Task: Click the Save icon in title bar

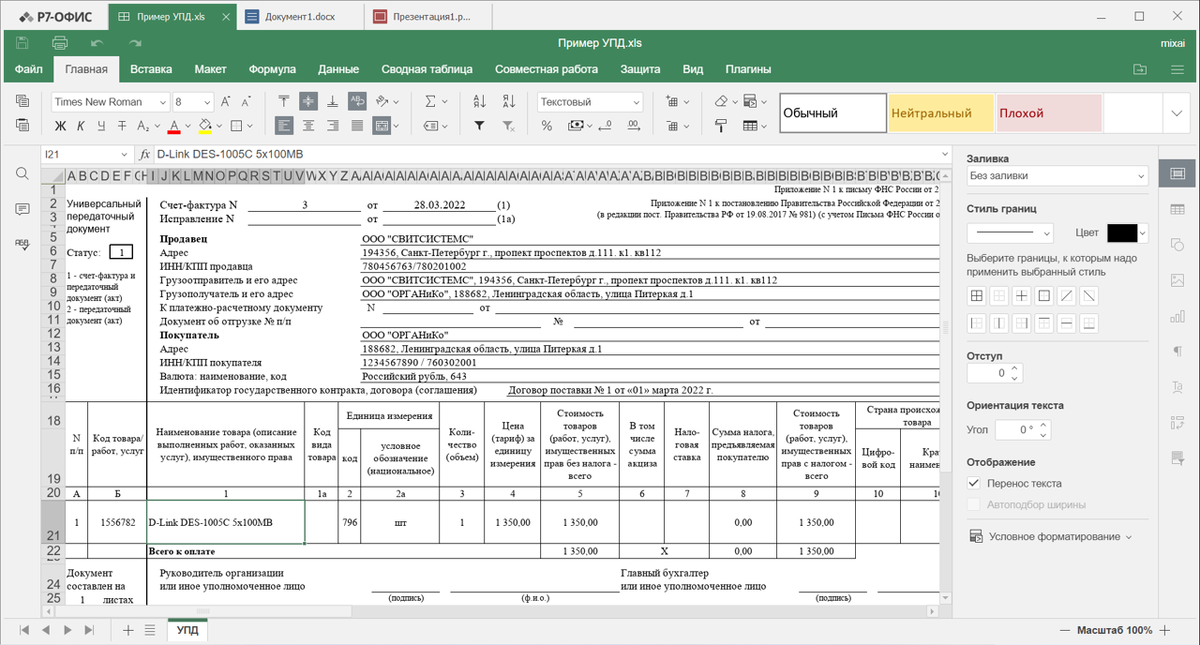Action: tap(22, 43)
